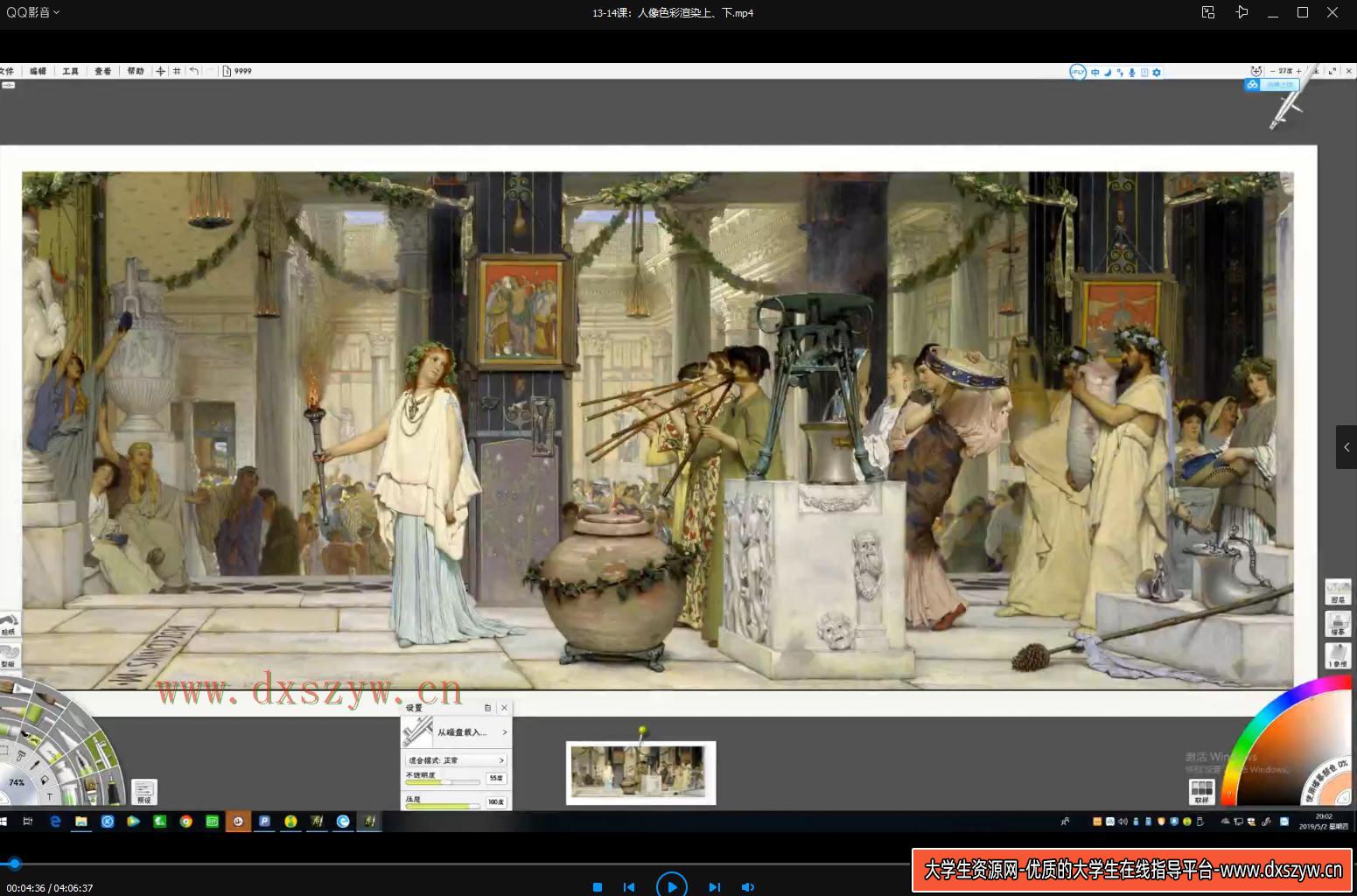The height and width of the screenshot is (896, 1357).
Task: Play the video
Action: pyautogui.click(x=672, y=885)
